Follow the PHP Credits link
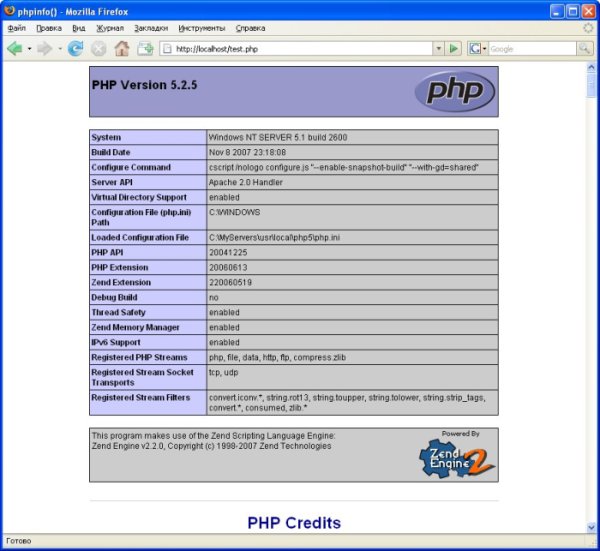600x551 pixels. coord(294,523)
